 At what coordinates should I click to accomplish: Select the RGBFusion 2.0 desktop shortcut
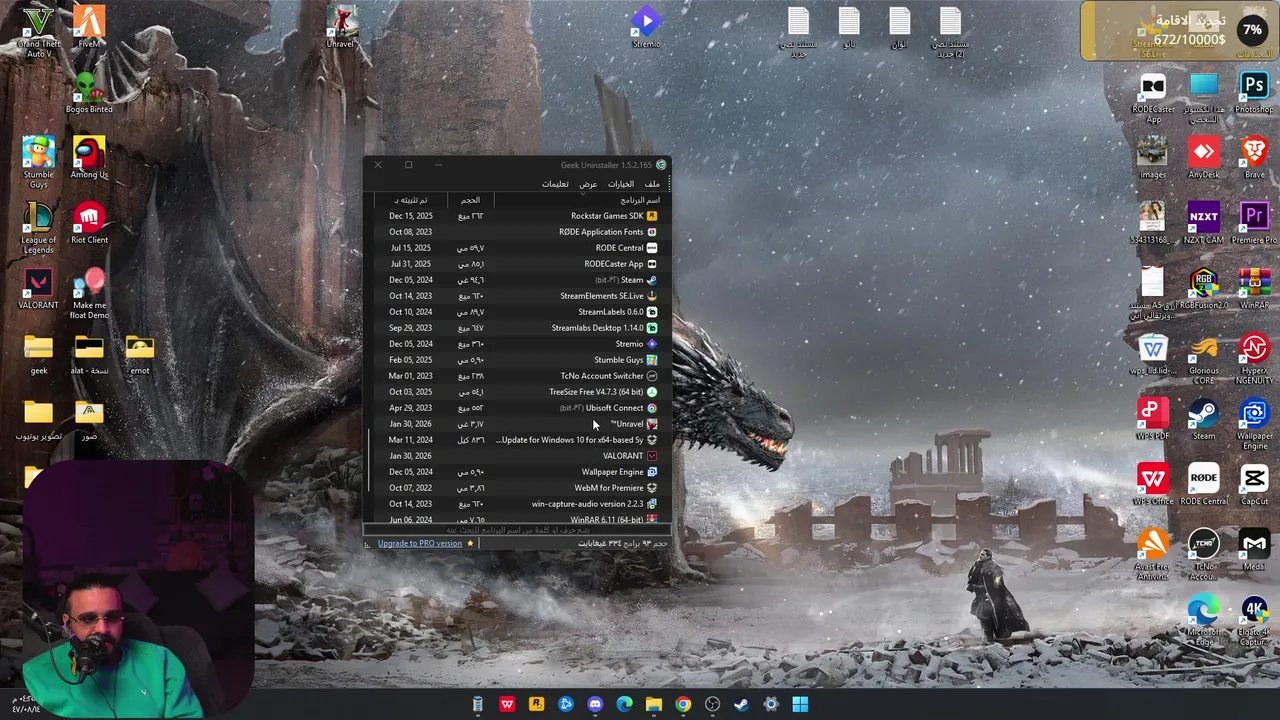1204,288
